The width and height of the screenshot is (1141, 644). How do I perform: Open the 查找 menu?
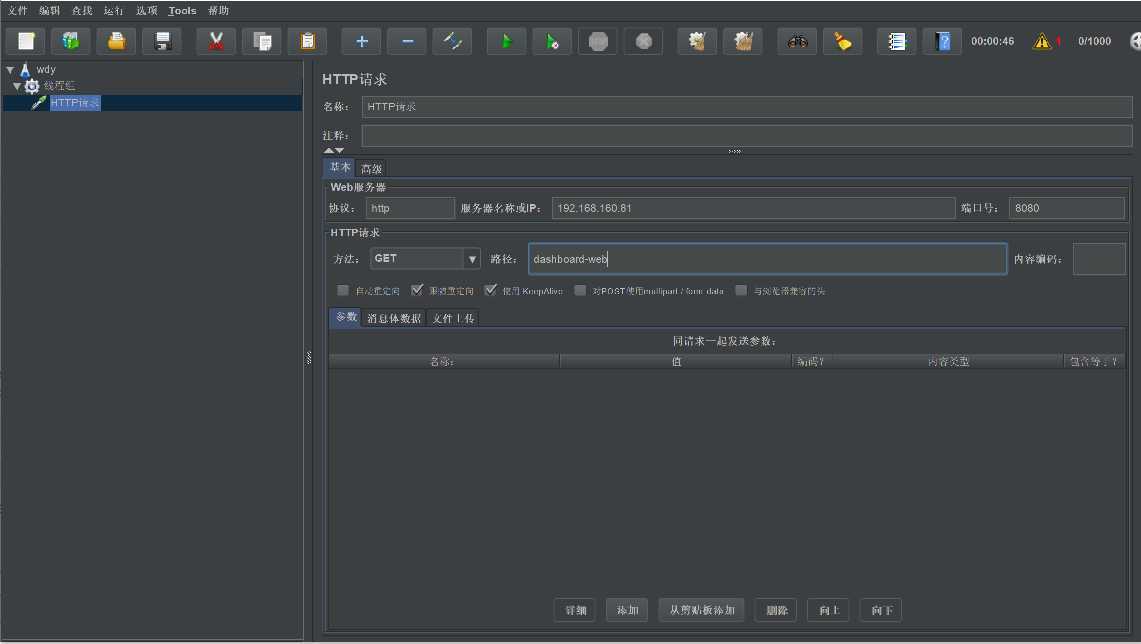tap(82, 11)
